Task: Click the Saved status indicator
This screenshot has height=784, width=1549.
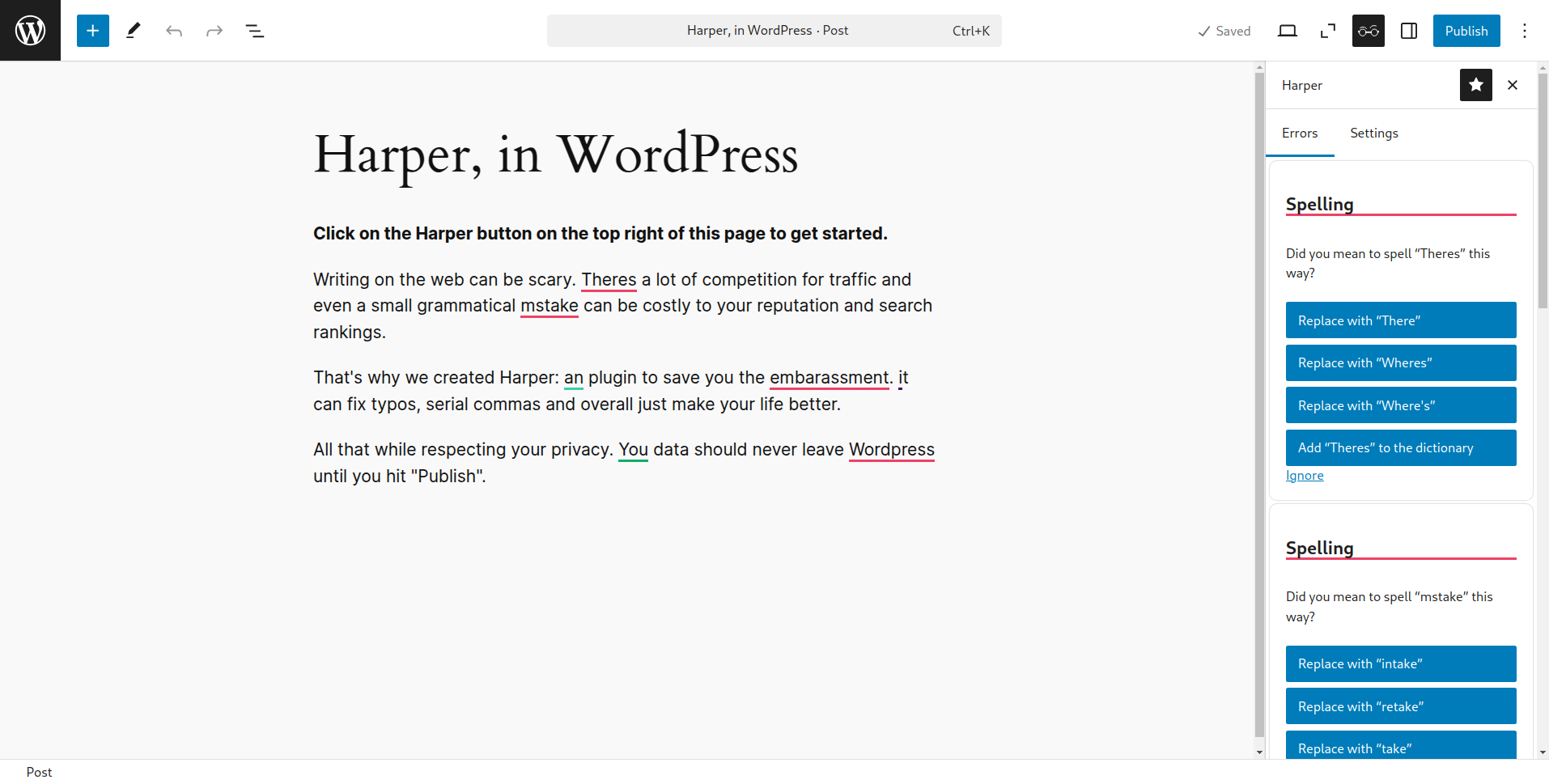Action: pos(1224,31)
